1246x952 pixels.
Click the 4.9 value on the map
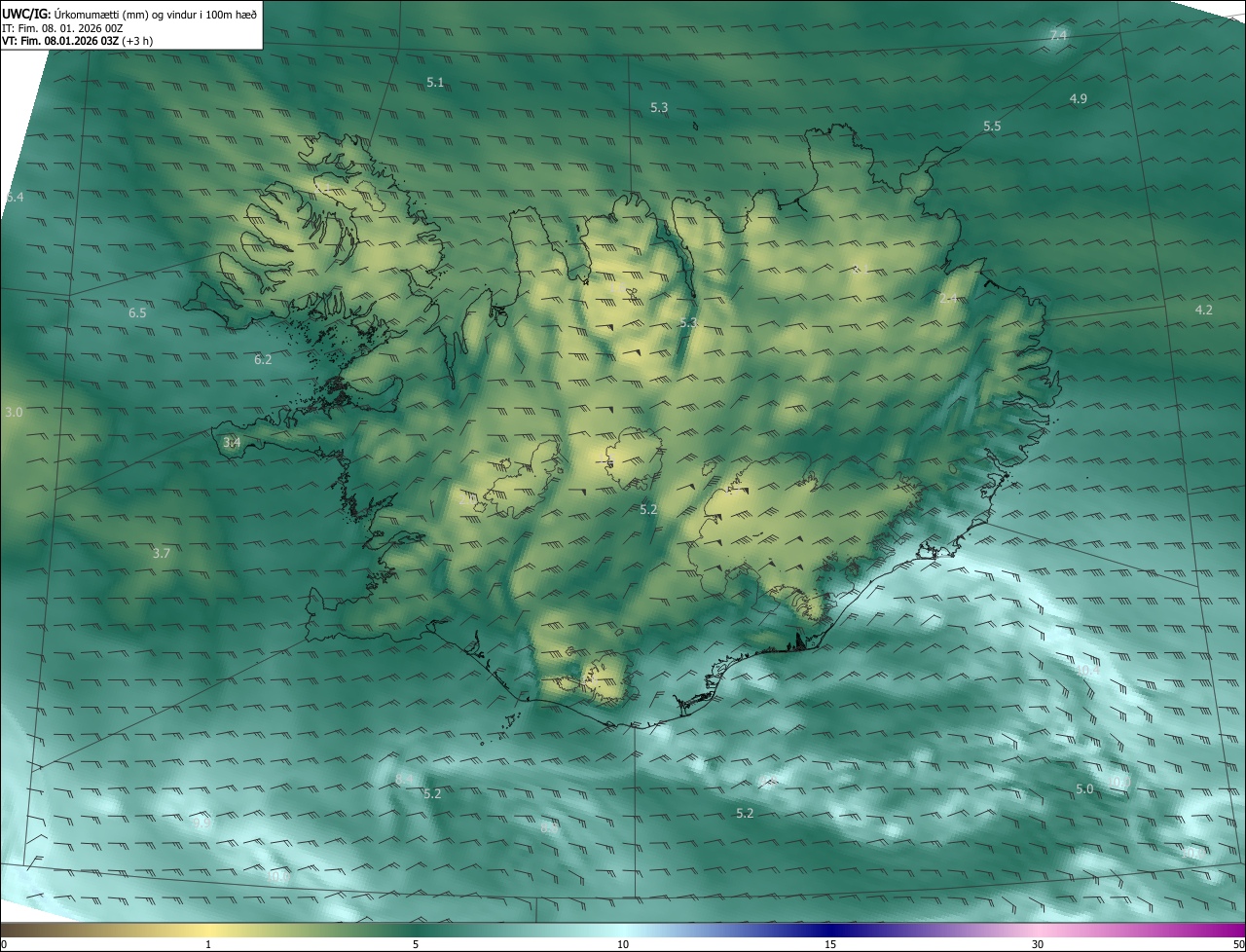tap(1079, 99)
